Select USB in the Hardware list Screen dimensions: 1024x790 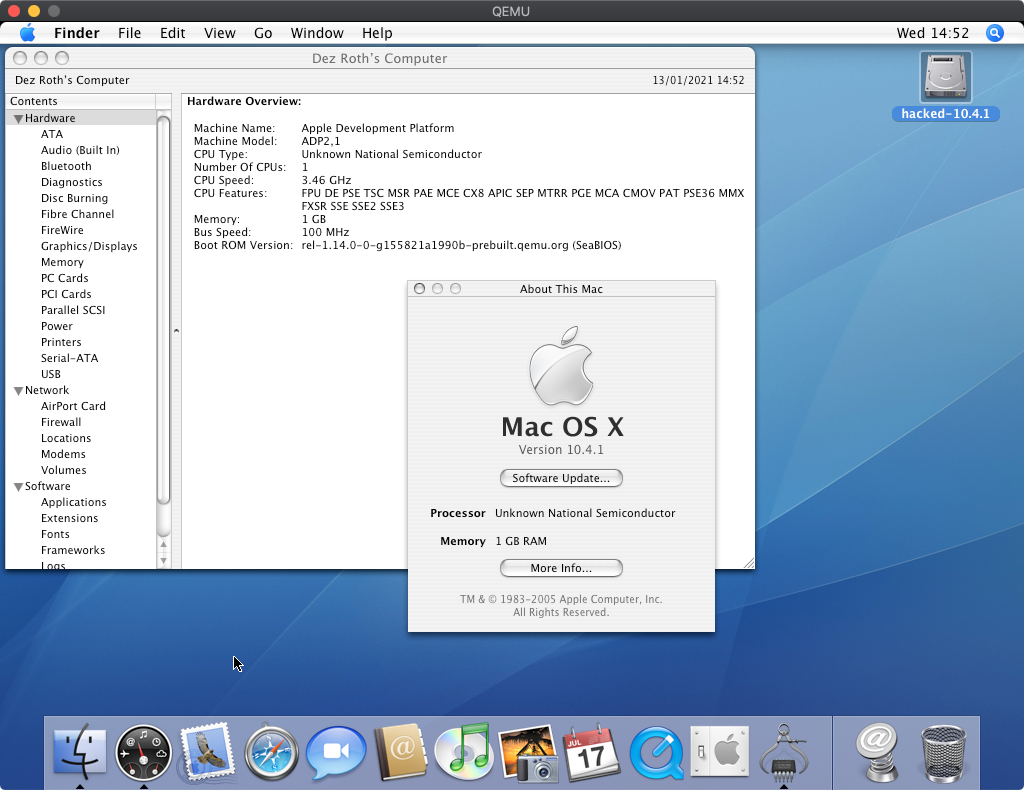50,374
